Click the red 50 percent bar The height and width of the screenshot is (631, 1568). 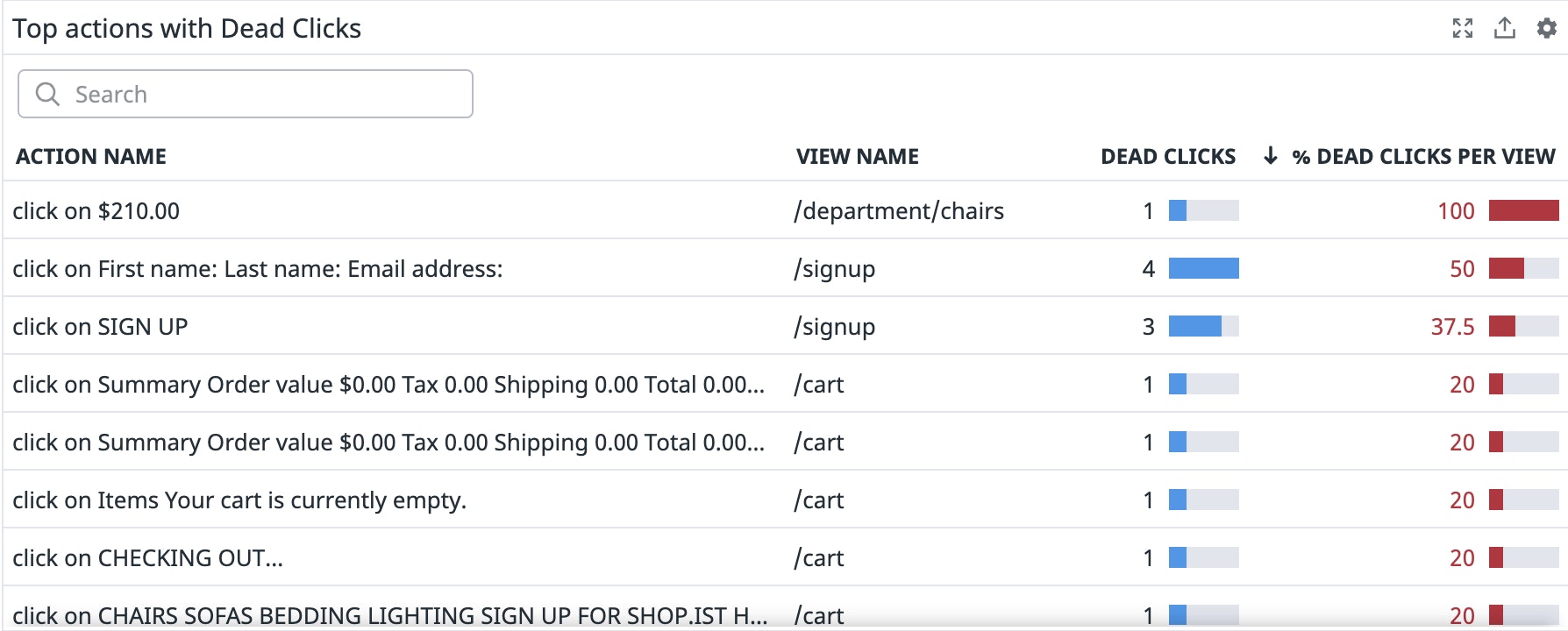click(1507, 268)
